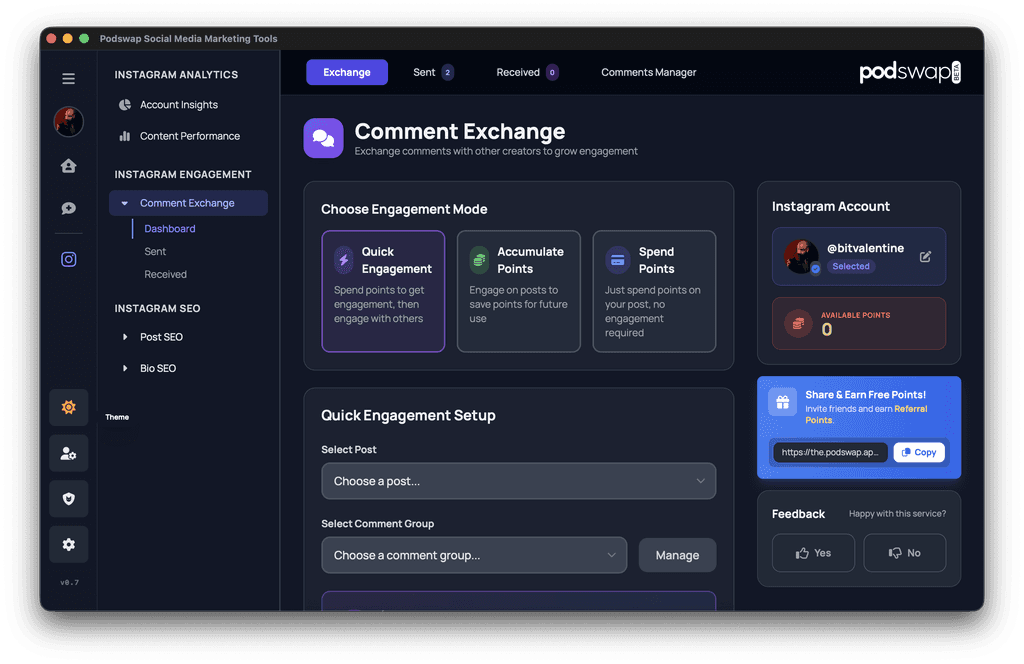Open the Choose a post dropdown

tap(519, 481)
